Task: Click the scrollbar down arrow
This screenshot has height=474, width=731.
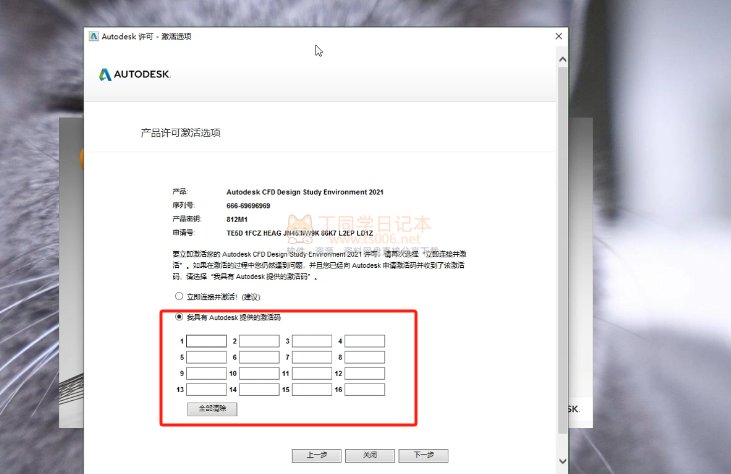Action: [563, 461]
